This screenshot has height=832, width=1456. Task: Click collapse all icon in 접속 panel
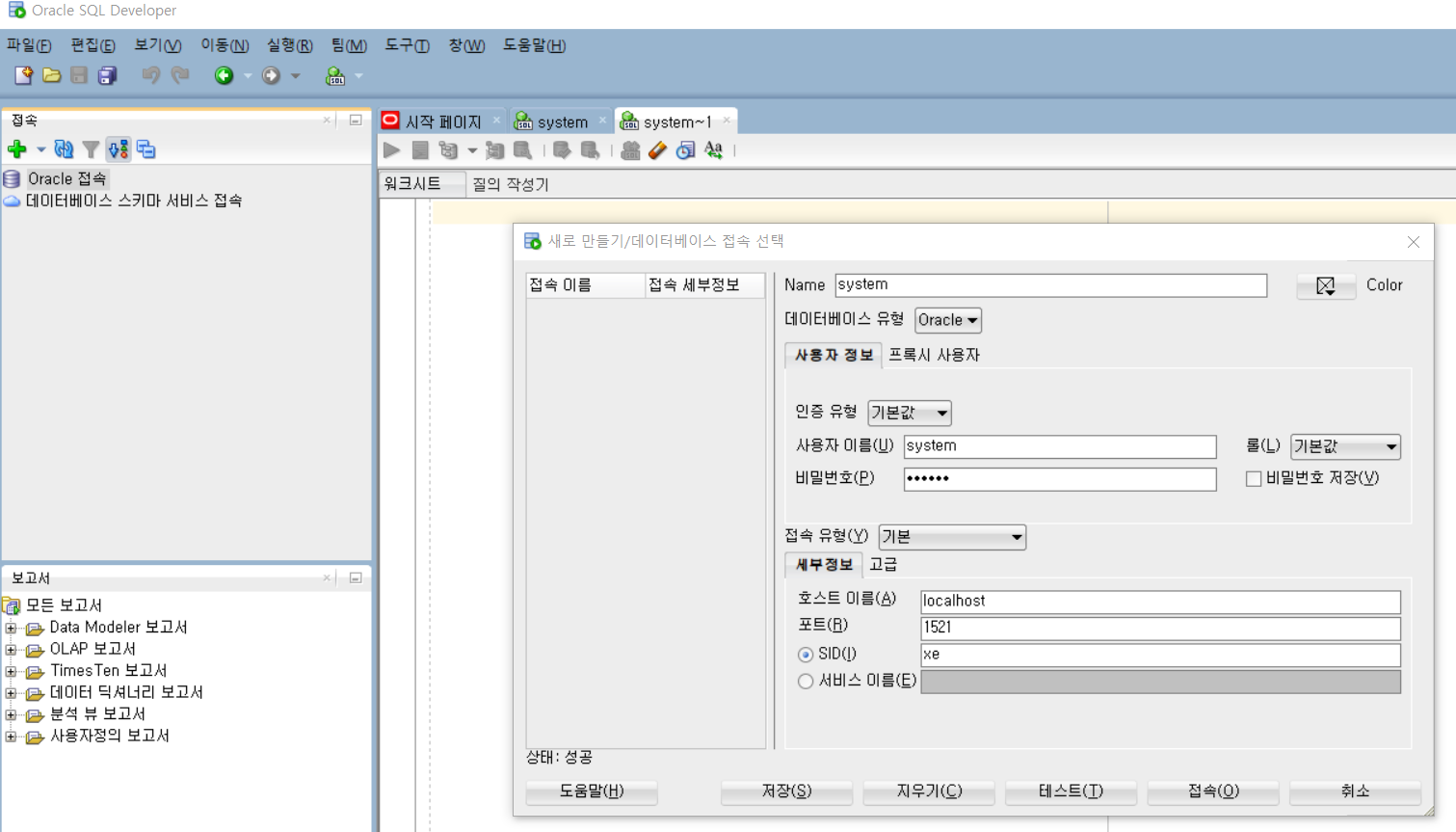tap(146, 149)
